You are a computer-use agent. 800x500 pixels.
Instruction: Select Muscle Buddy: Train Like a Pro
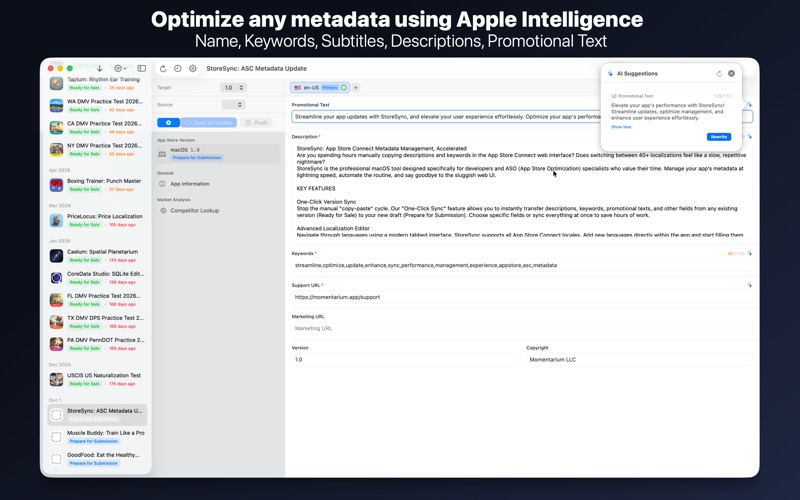(x=97, y=437)
